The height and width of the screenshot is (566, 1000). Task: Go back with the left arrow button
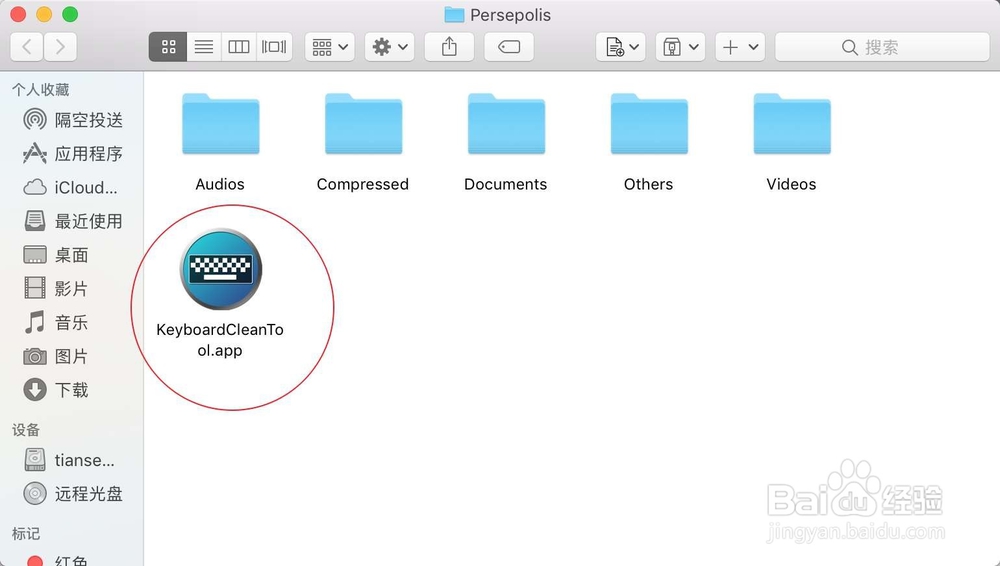(x=27, y=47)
